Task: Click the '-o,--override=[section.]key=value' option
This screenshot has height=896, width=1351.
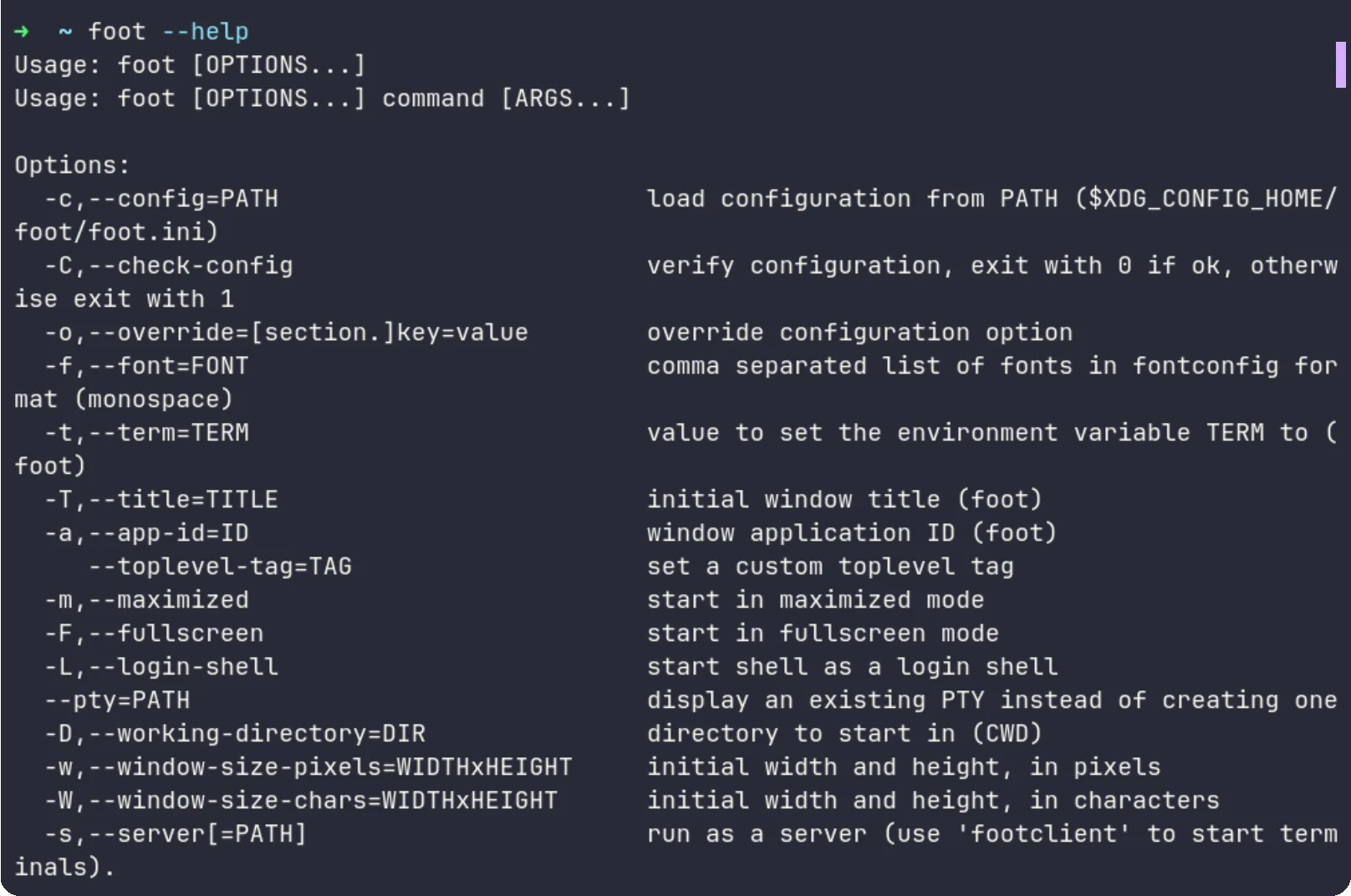Action: (x=286, y=333)
